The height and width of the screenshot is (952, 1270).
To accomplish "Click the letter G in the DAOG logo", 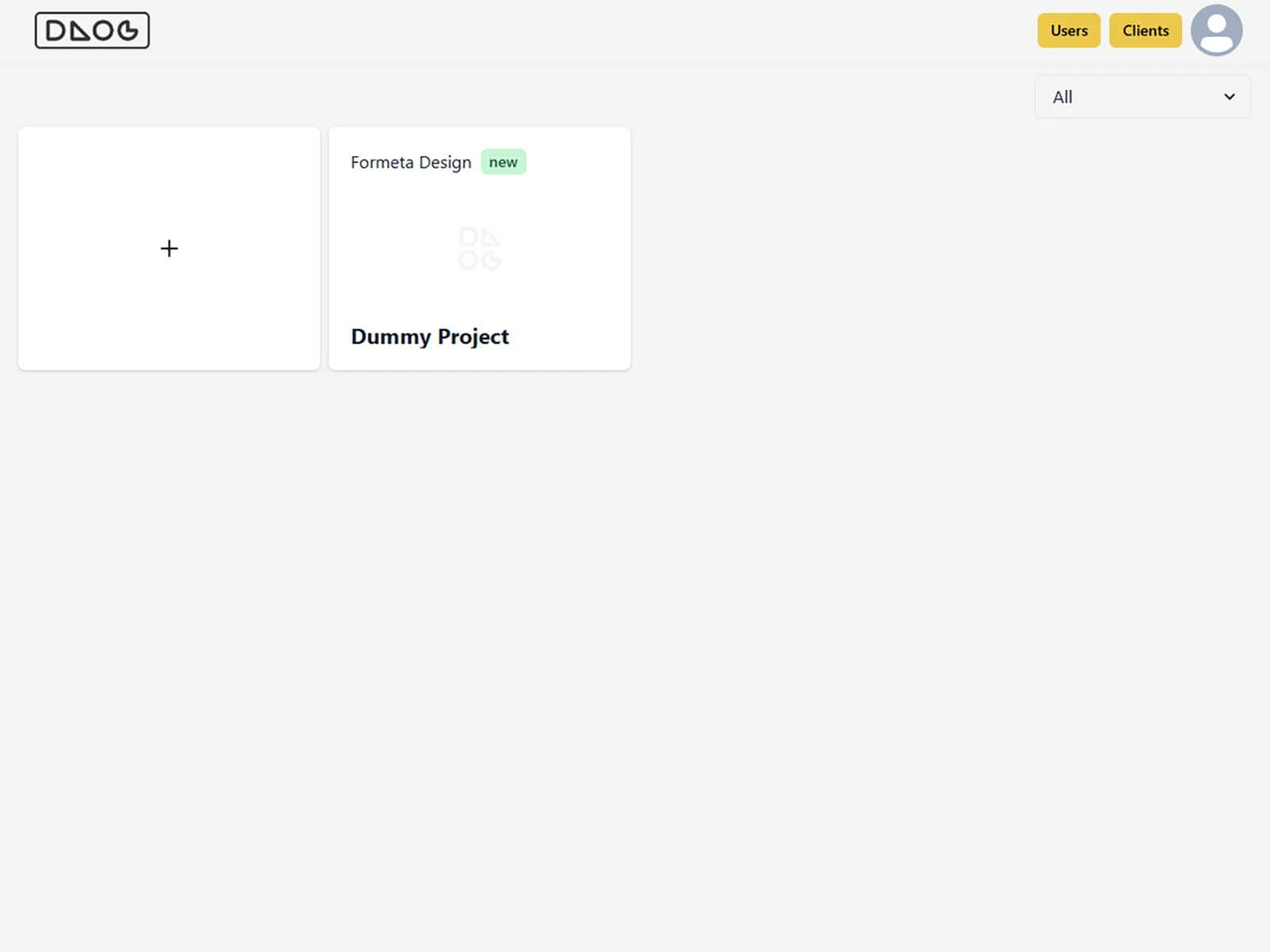I will [x=128, y=31].
